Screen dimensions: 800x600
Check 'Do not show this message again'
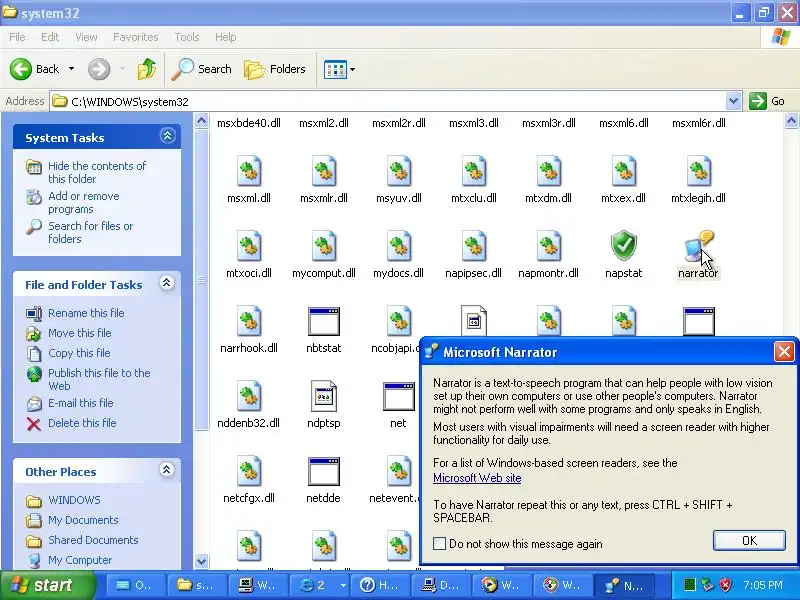pyautogui.click(x=439, y=544)
